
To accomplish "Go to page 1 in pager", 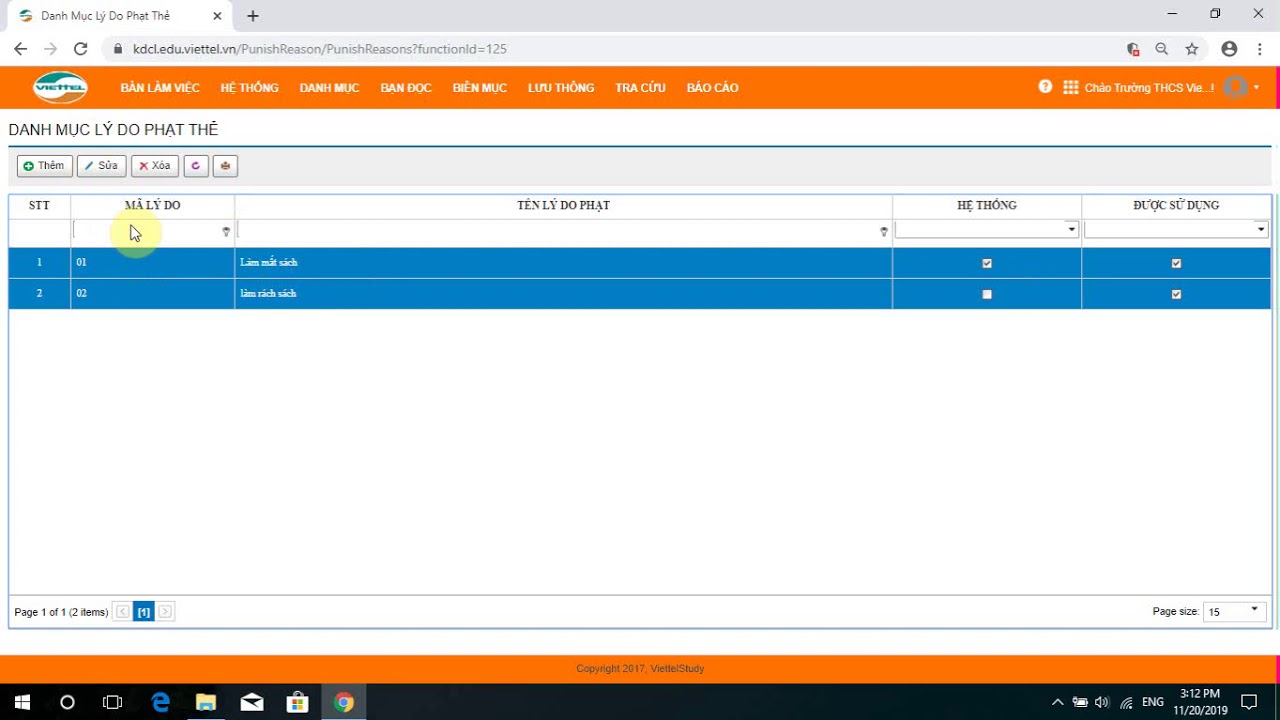I will click(x=144, y=612).
